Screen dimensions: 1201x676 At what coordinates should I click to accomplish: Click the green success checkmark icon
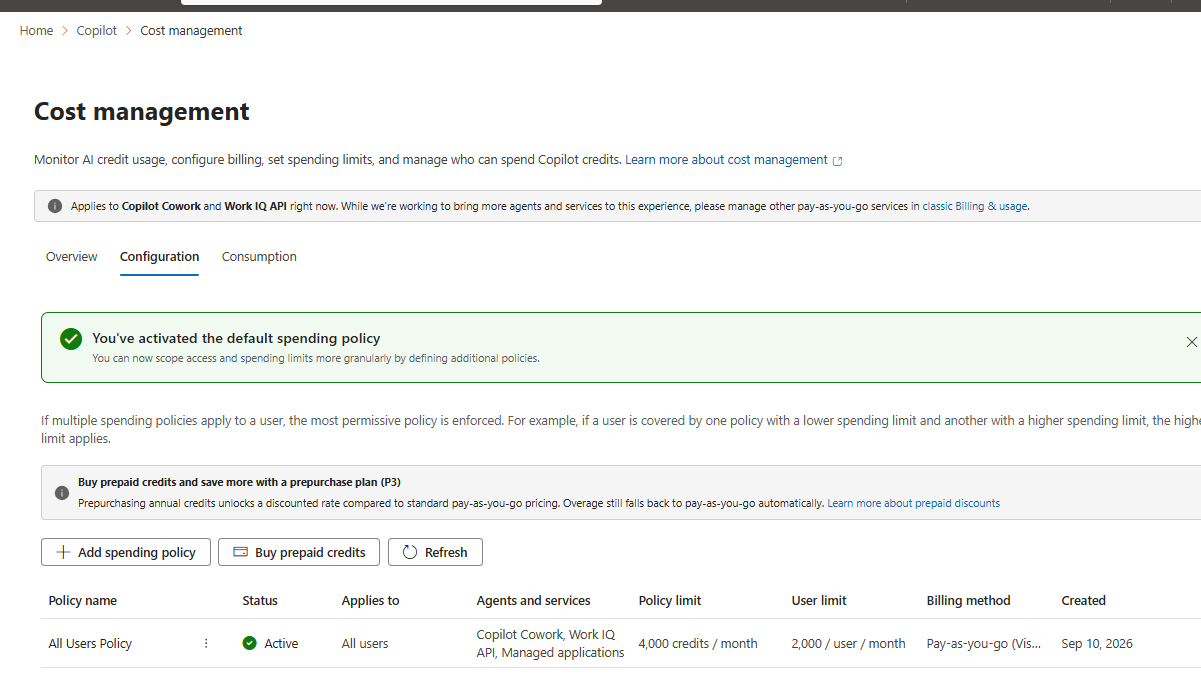pyautogui.click(x=71, y=339)
